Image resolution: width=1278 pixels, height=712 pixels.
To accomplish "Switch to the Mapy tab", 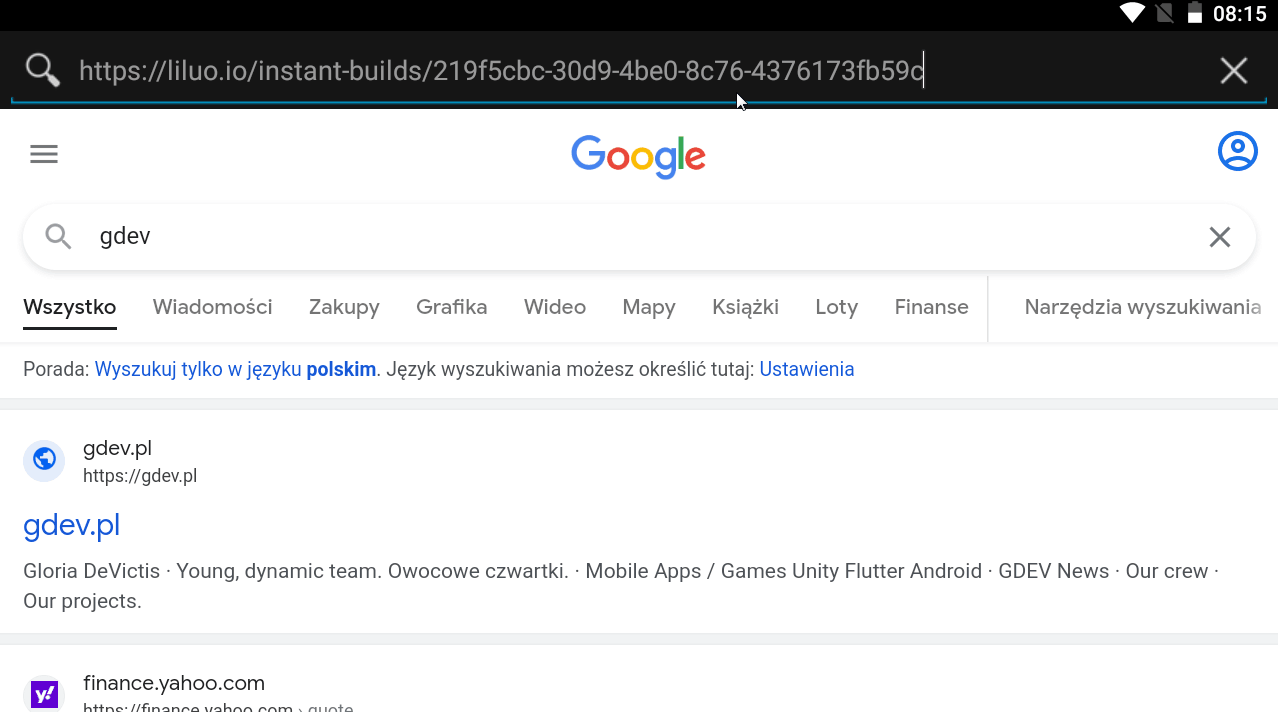I will click(649, 307).
